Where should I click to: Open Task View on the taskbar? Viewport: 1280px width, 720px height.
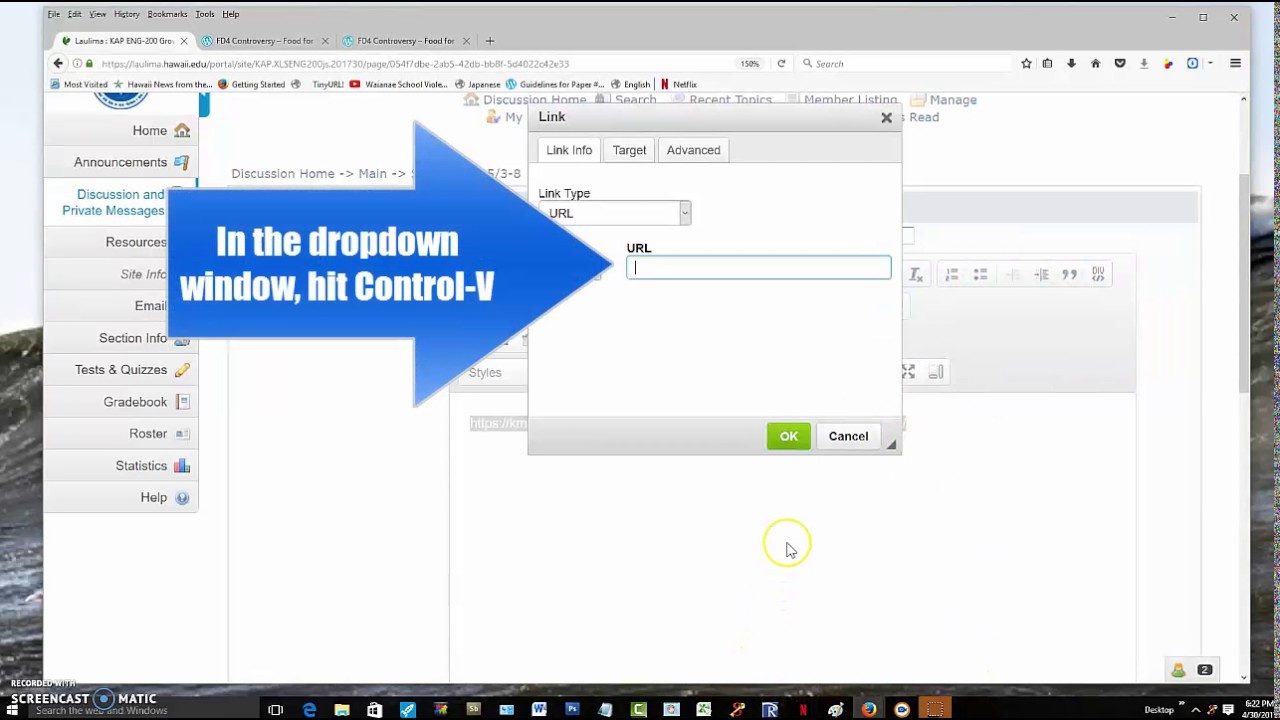coord(276,710)
